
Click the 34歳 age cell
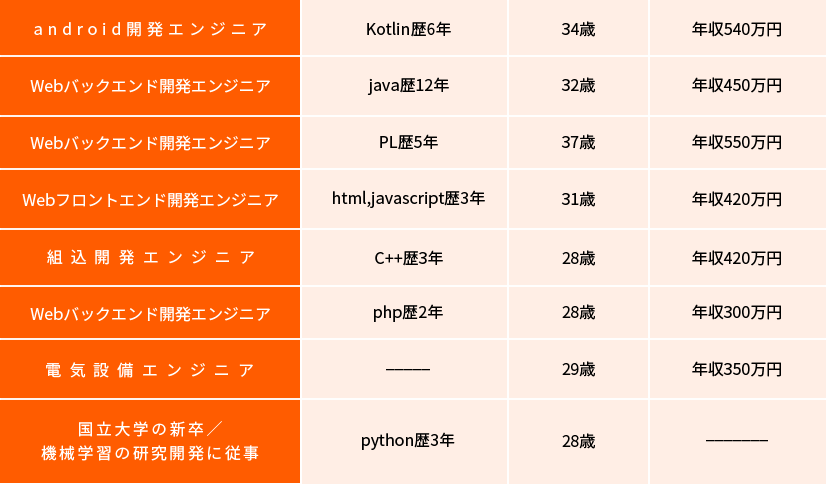[578, 29]
